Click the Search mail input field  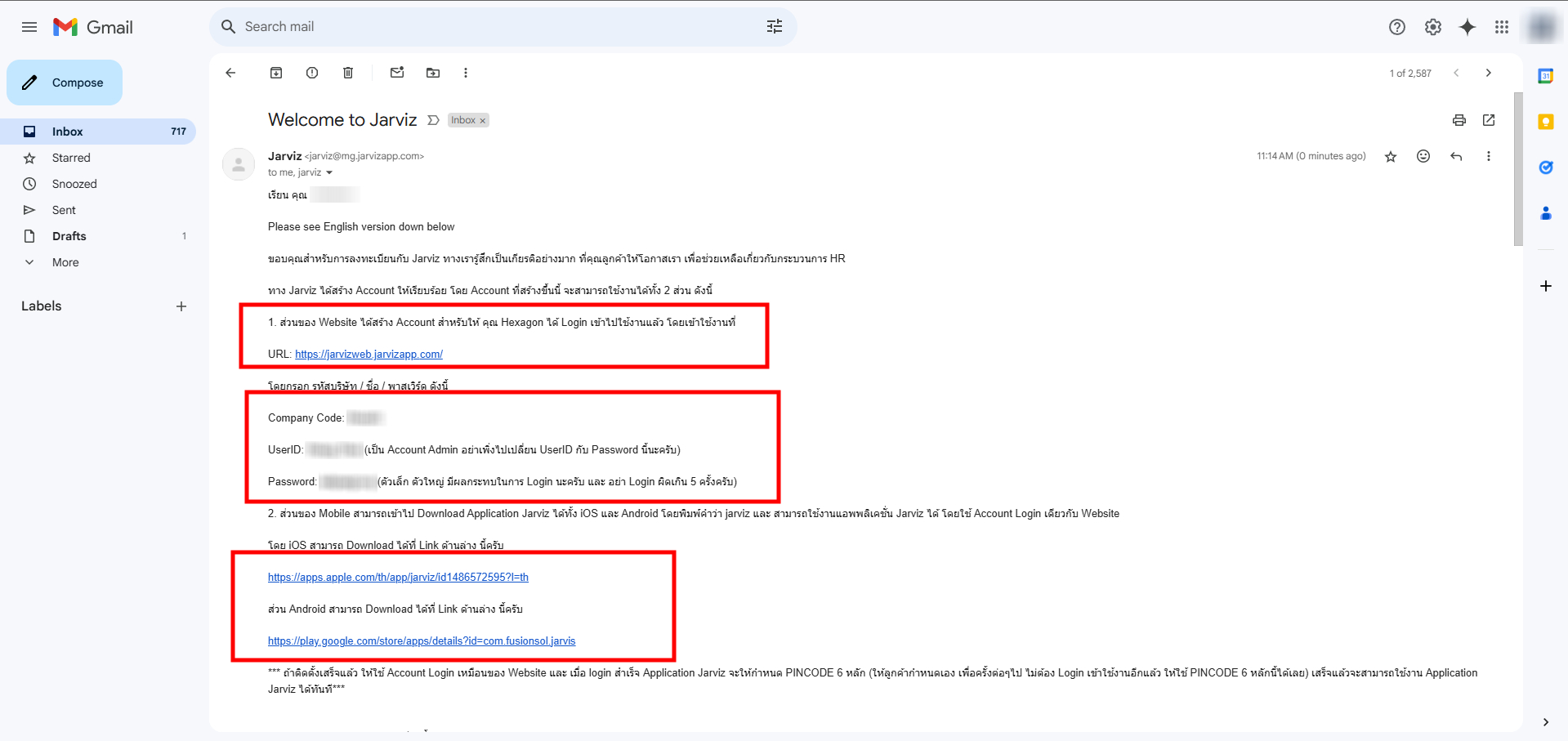490,26
